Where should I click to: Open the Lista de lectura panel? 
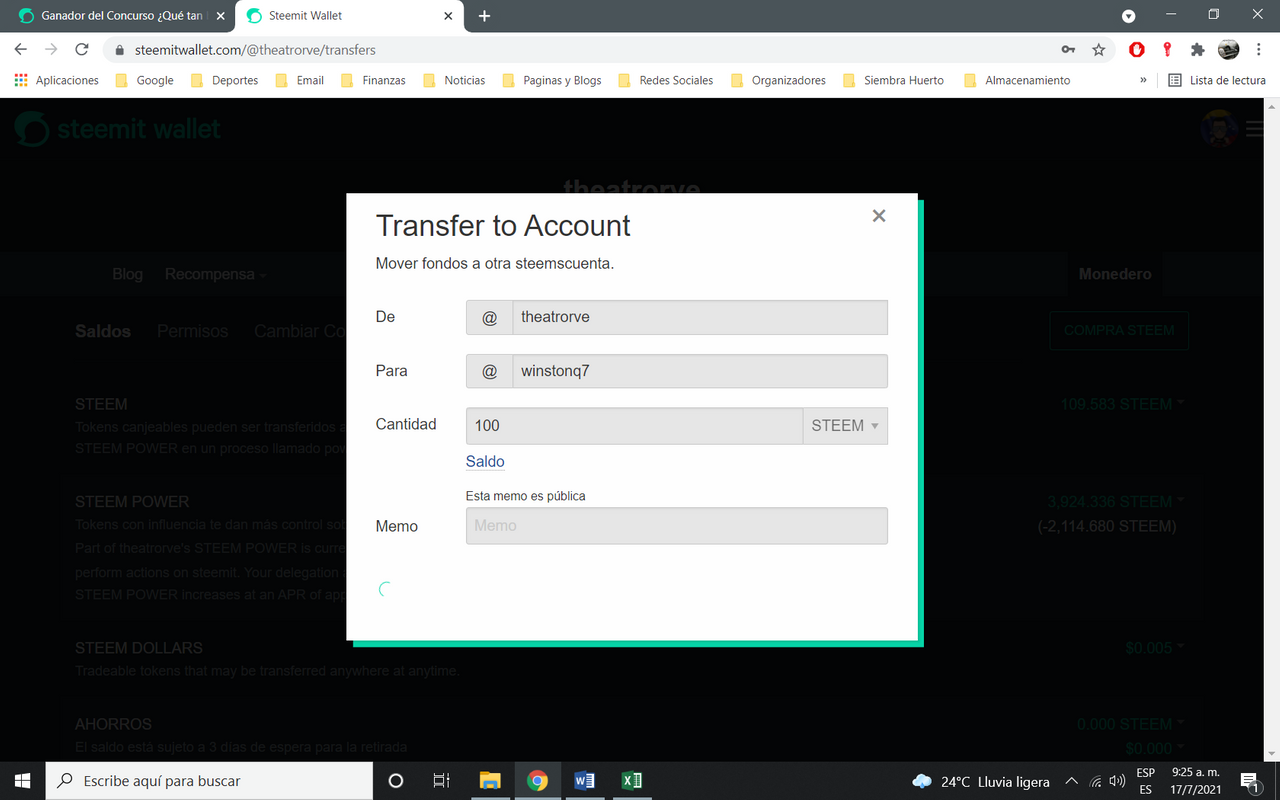1217,80
